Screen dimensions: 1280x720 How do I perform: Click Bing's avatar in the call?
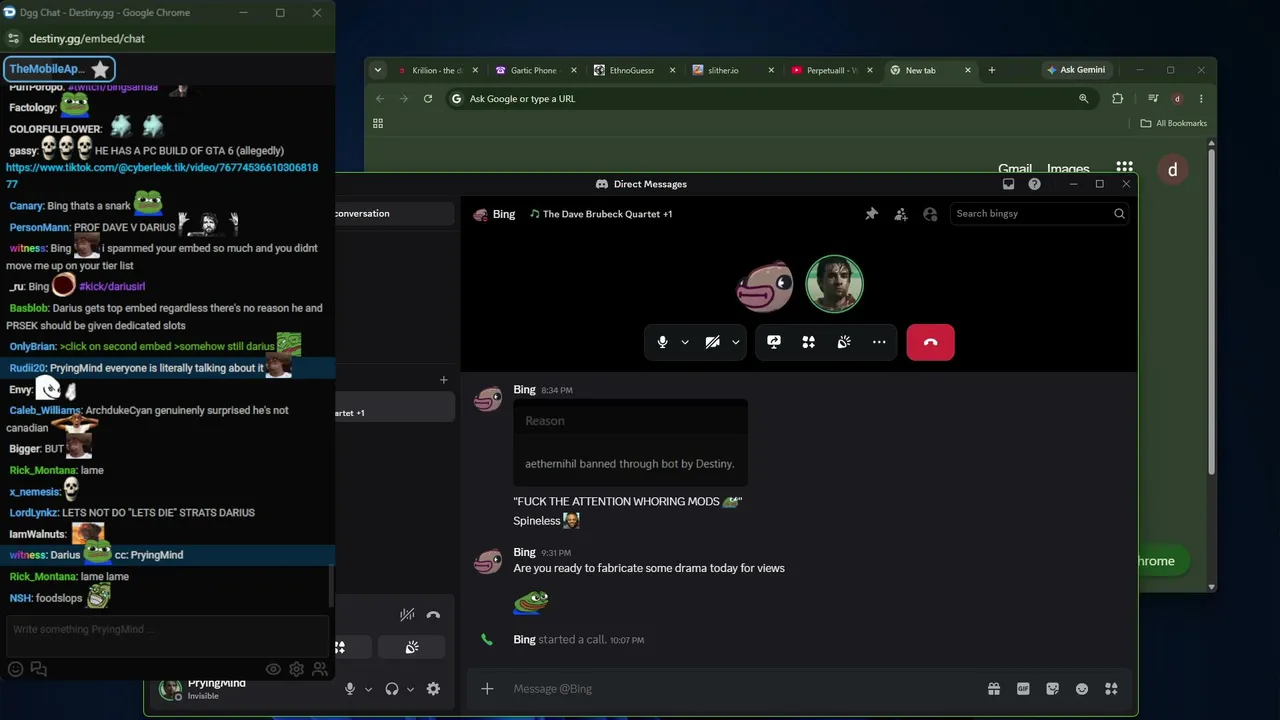tap(765, 286)
